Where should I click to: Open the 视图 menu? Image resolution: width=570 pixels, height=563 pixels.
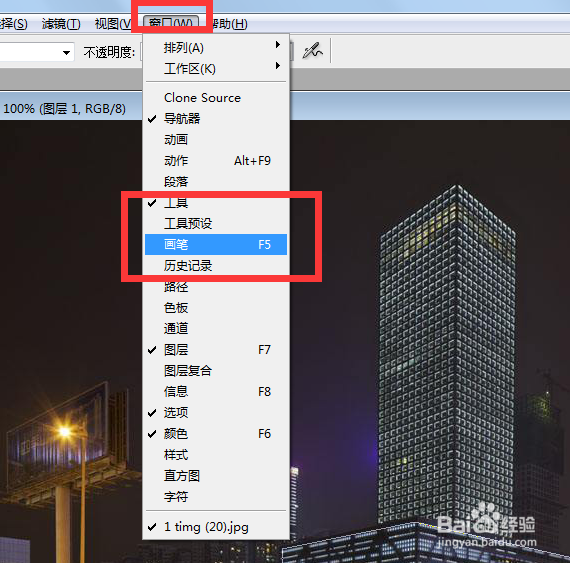tap(113, 24)
